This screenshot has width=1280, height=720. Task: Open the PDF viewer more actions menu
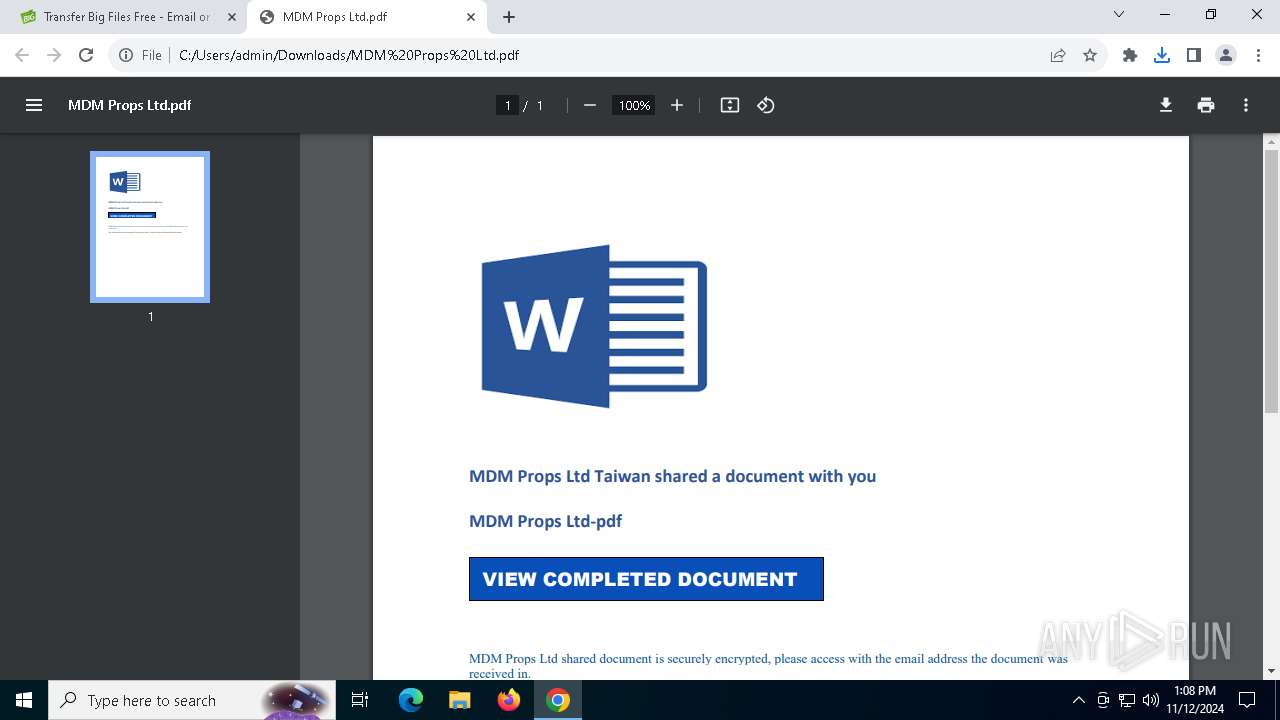[x=1246, y=105]
